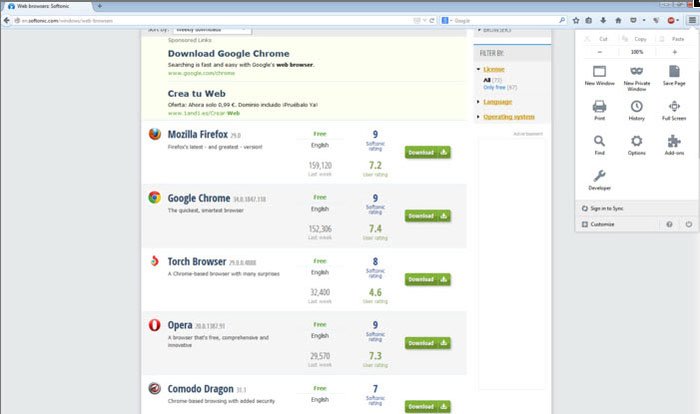700x414 pixels.
Task: Select the Paste menu item
Action: 678,39
